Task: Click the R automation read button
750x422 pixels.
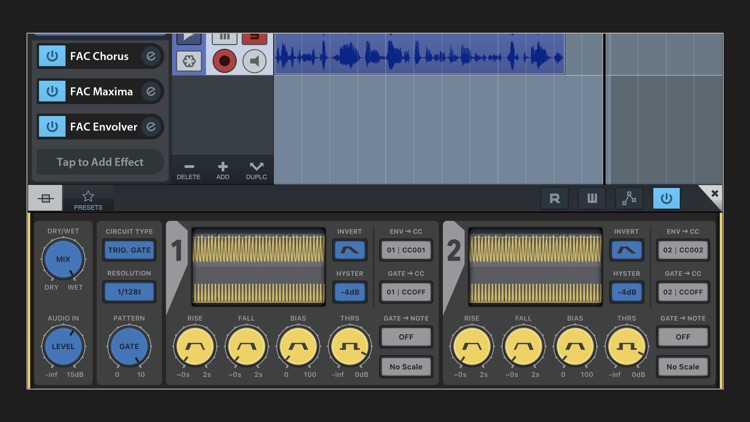Action: (554, 198)
